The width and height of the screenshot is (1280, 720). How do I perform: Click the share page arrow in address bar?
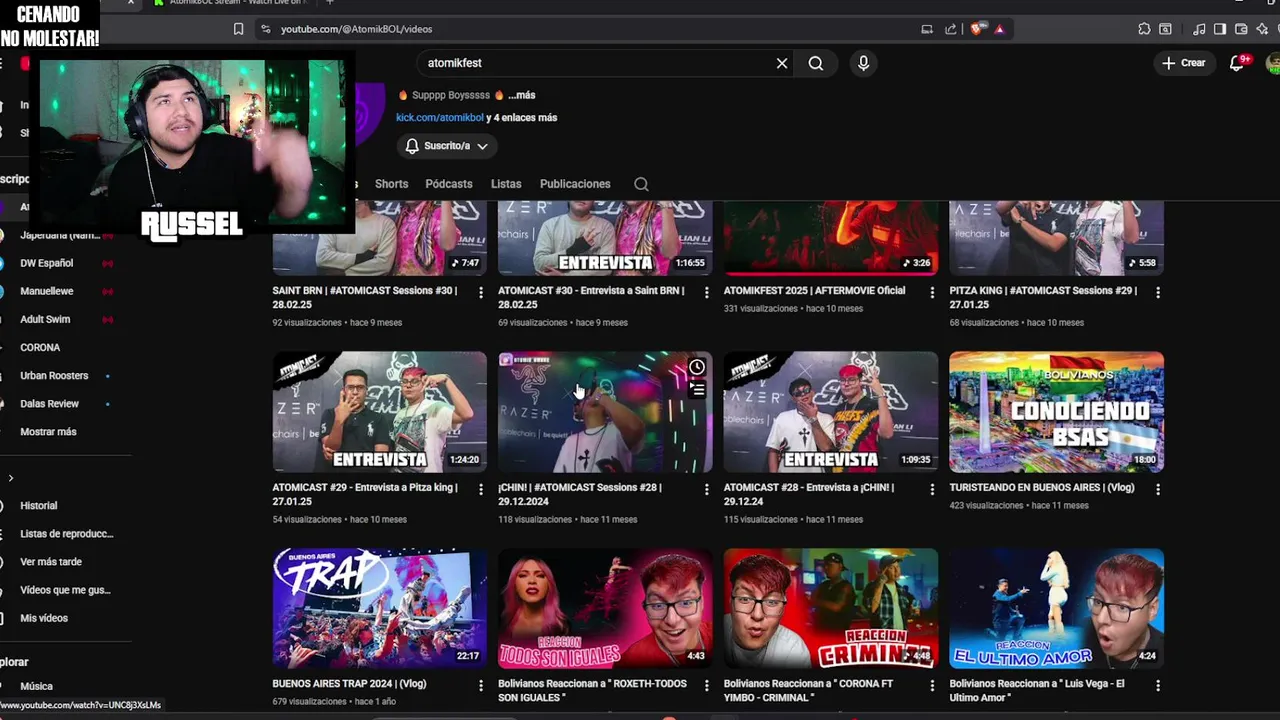(950, 29)
